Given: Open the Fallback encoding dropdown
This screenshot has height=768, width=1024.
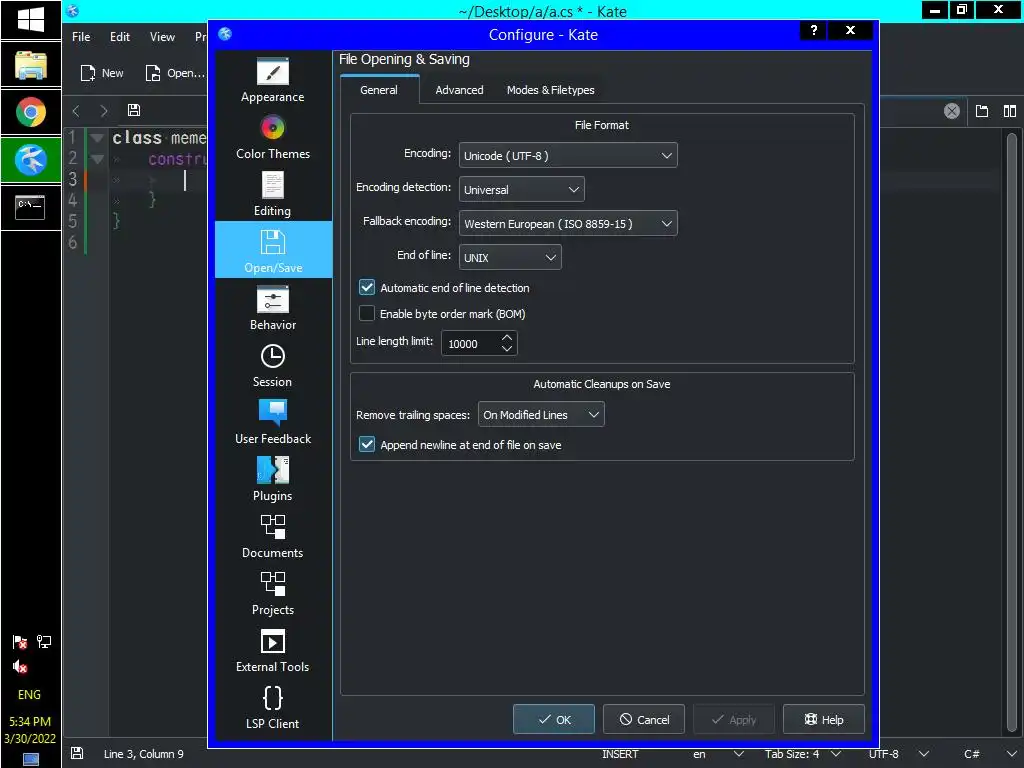Looking at the screenshot, I should 568,223.
